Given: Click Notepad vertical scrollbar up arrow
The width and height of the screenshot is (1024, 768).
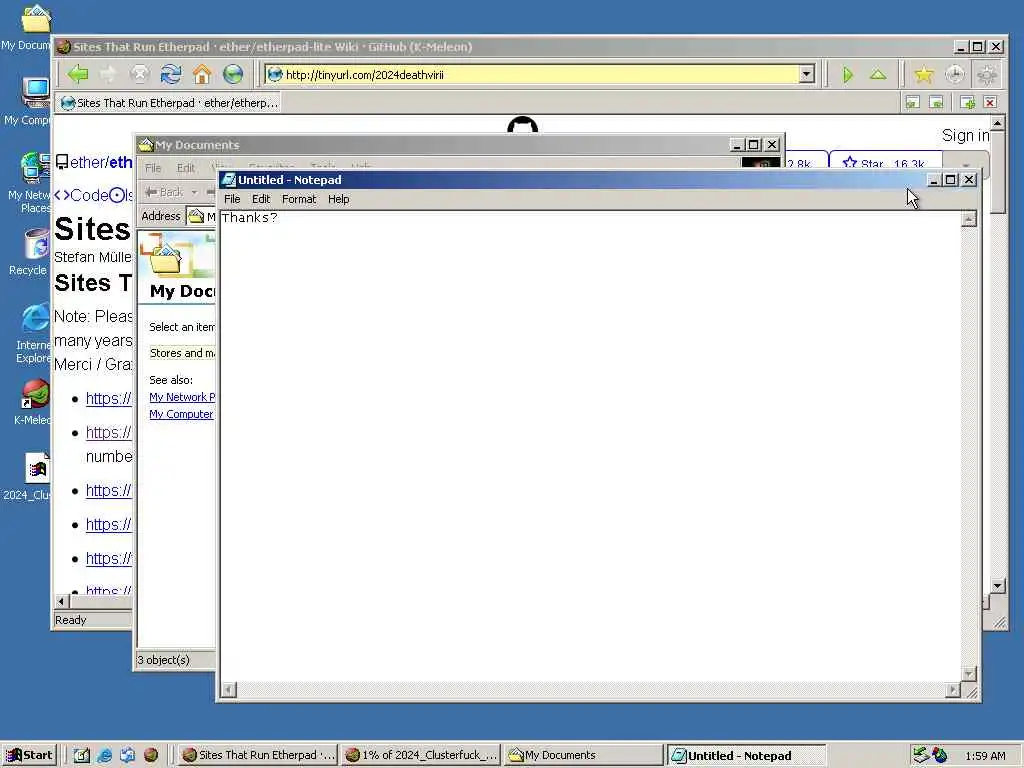Looking at the screenshot, I should pyautogui.click(x=969, y=219).
